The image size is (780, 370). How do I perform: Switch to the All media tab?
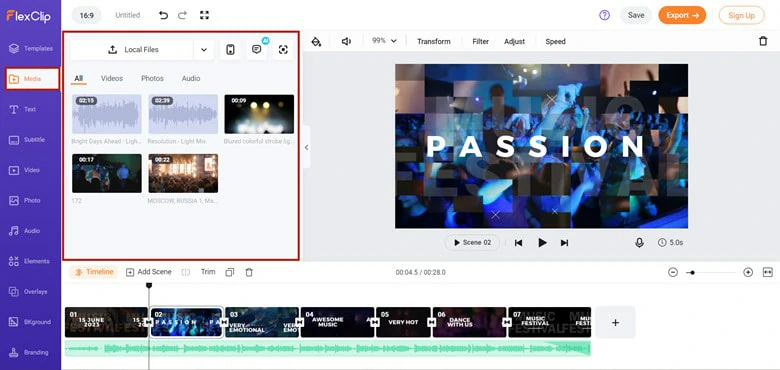[79, 79]
